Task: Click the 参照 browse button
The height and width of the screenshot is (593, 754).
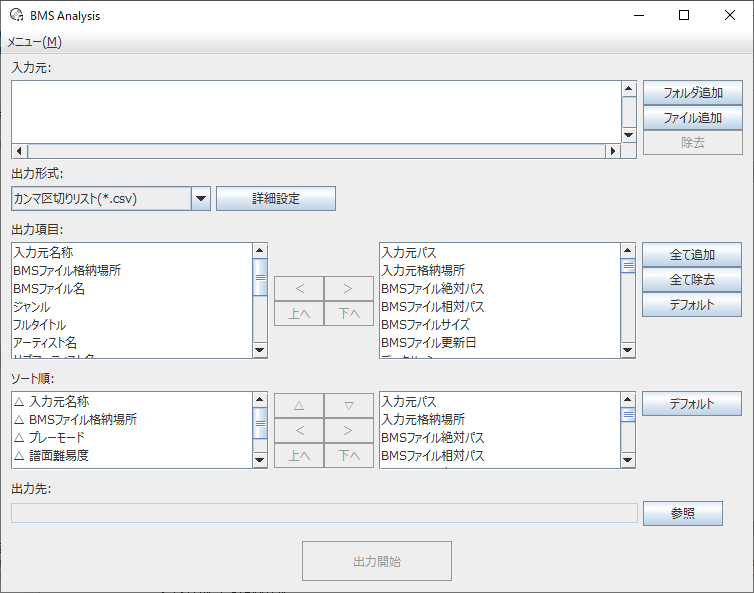Action: (x=683, y=513)
